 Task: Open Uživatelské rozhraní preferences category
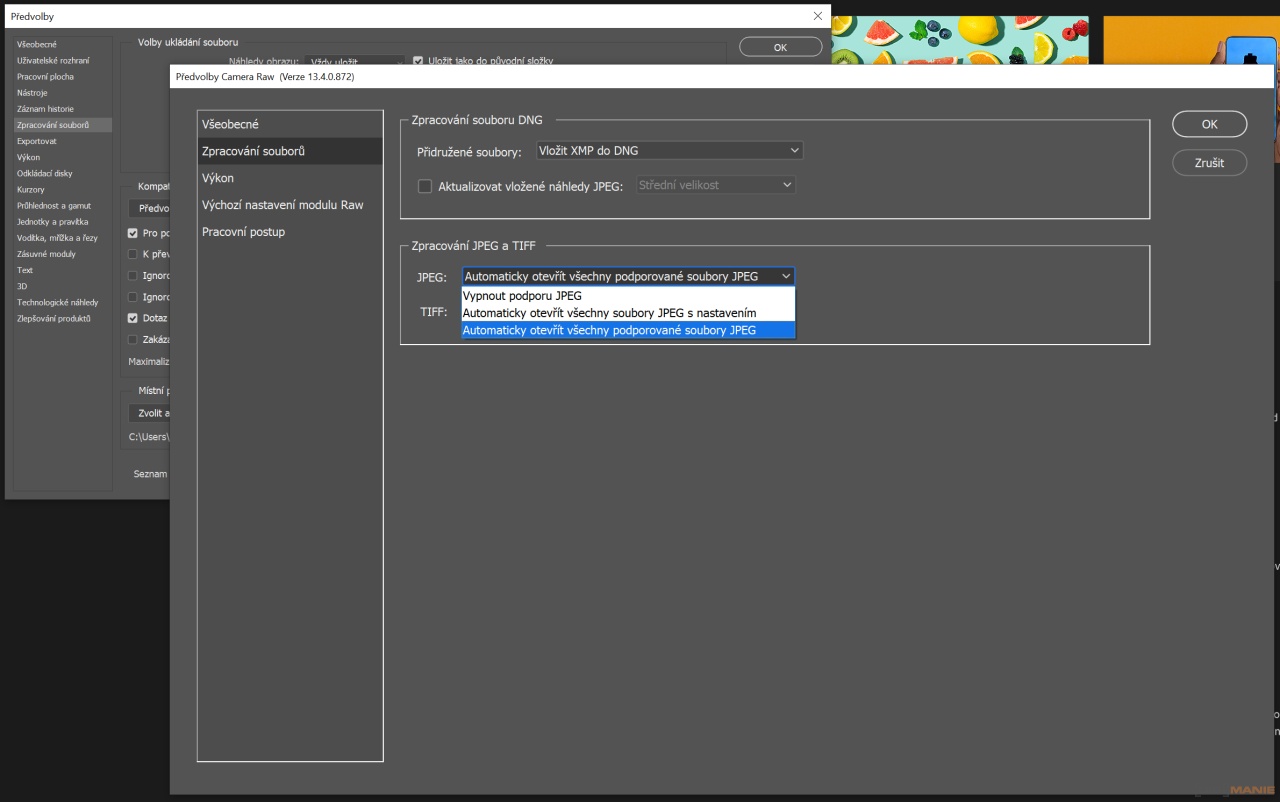[53, 61]
